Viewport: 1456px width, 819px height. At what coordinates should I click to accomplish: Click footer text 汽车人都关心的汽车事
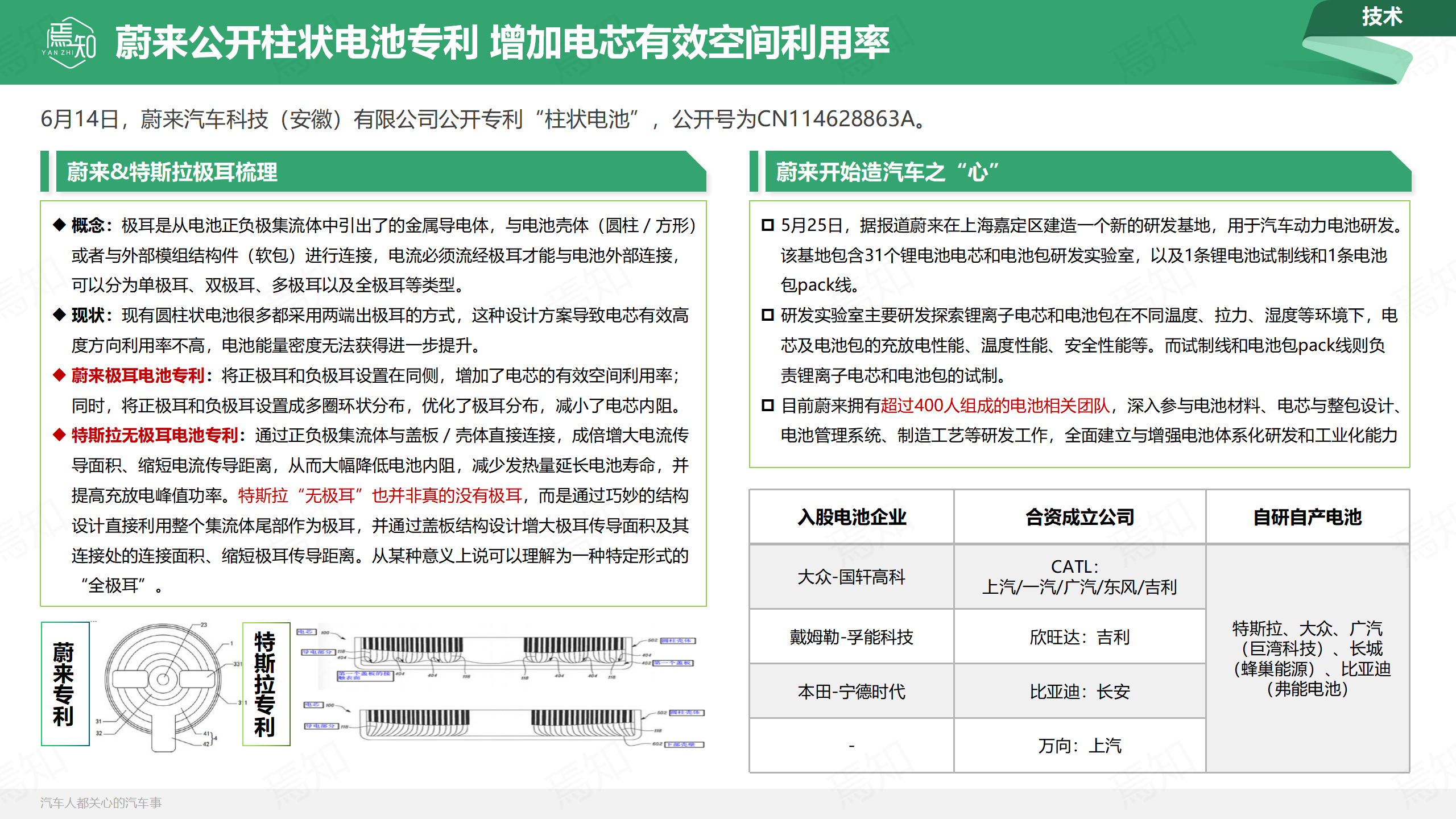pyautogui.click(x=101, y=803)
